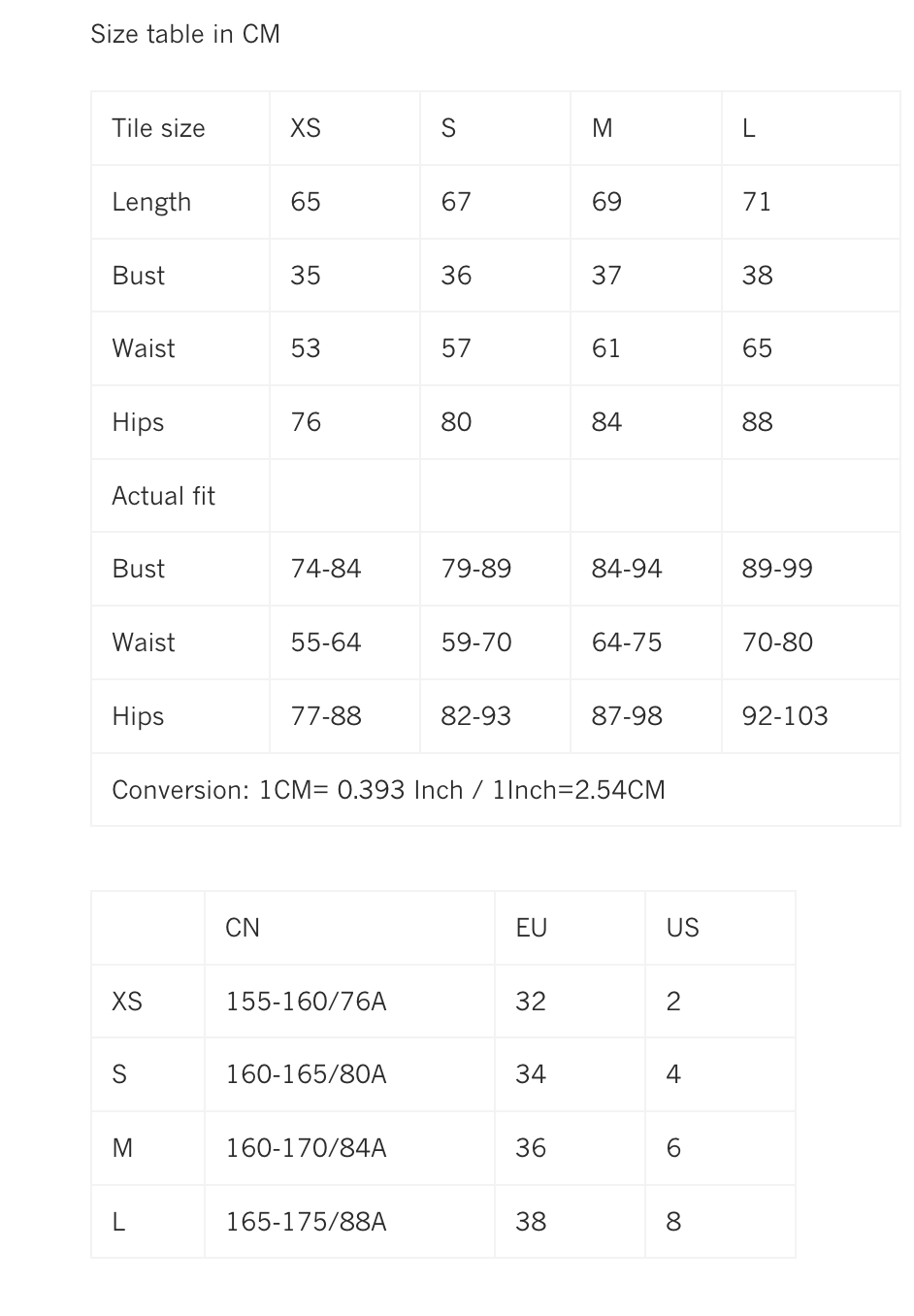Viewport: 914px width, 1316px height.
Task: Select the XS column header
Action: click(306, 128)
